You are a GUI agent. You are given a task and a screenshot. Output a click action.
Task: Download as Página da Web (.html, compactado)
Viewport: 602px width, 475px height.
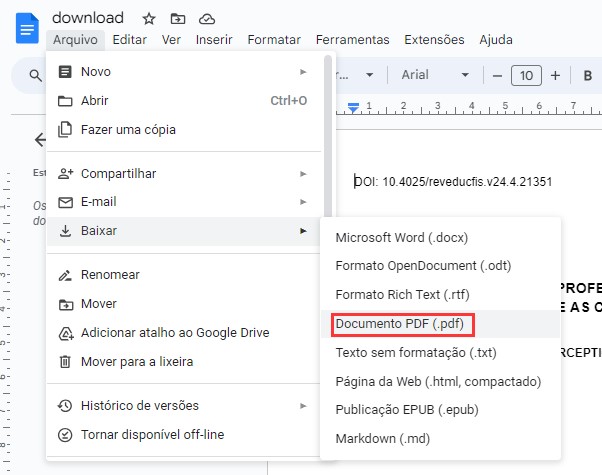440,382
